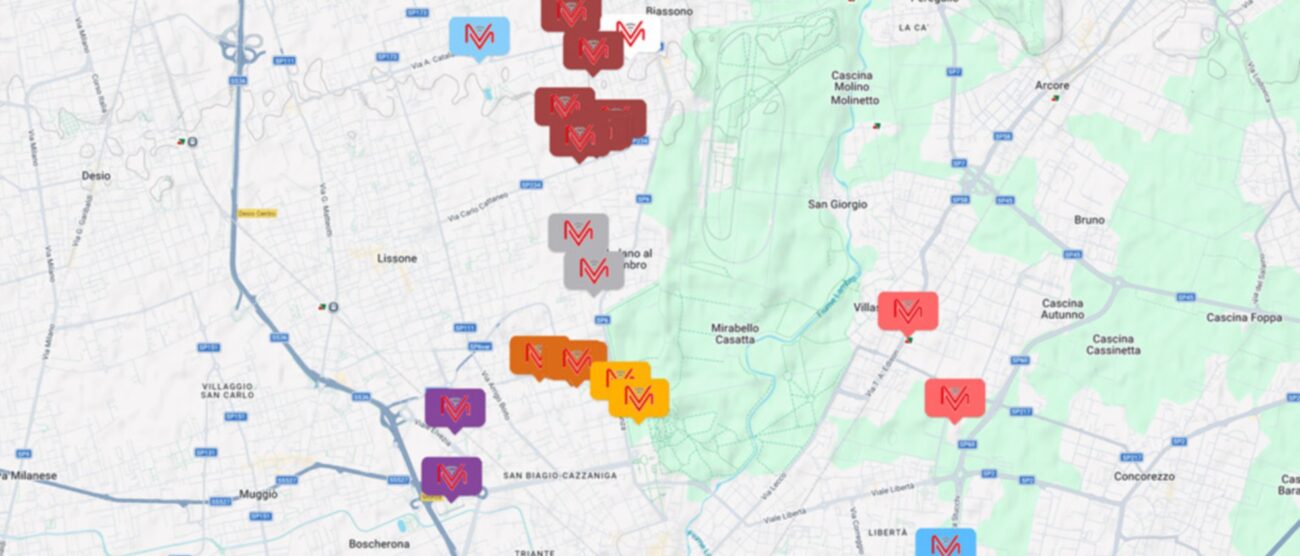Click the Cascina Autunno label
The width and height of the screenshot is (1300, 556).
point(1062,309)
